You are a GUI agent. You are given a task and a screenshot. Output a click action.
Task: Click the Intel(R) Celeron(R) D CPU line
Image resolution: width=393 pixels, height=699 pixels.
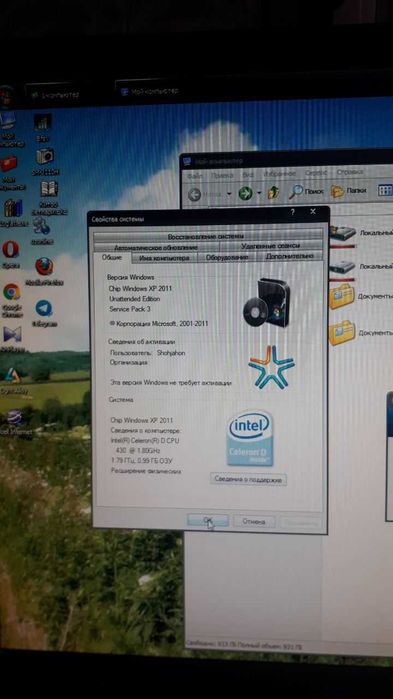pos(145,440)
